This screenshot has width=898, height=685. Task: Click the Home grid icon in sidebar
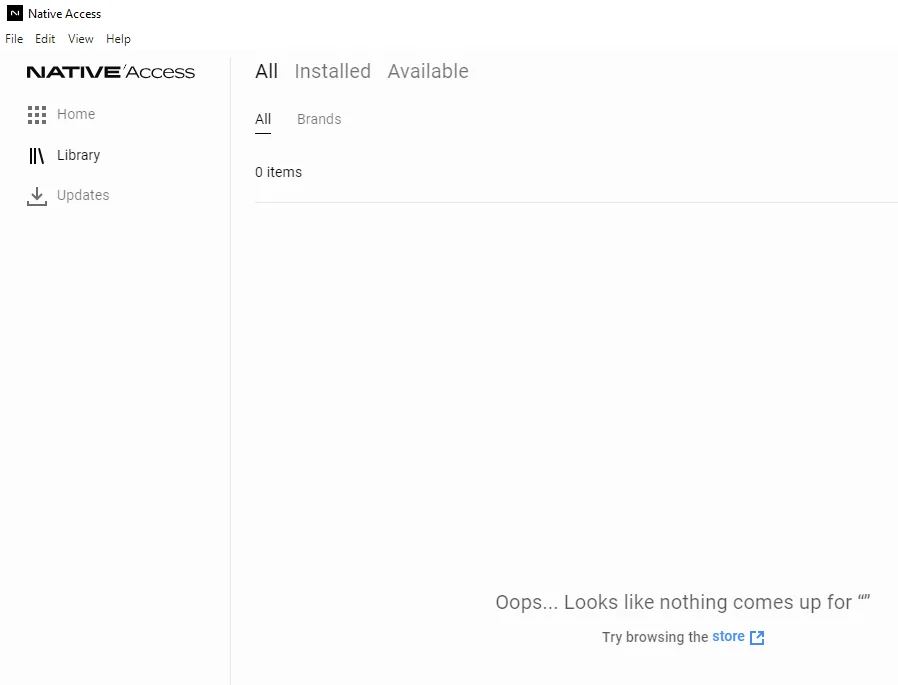coord(37,115)
